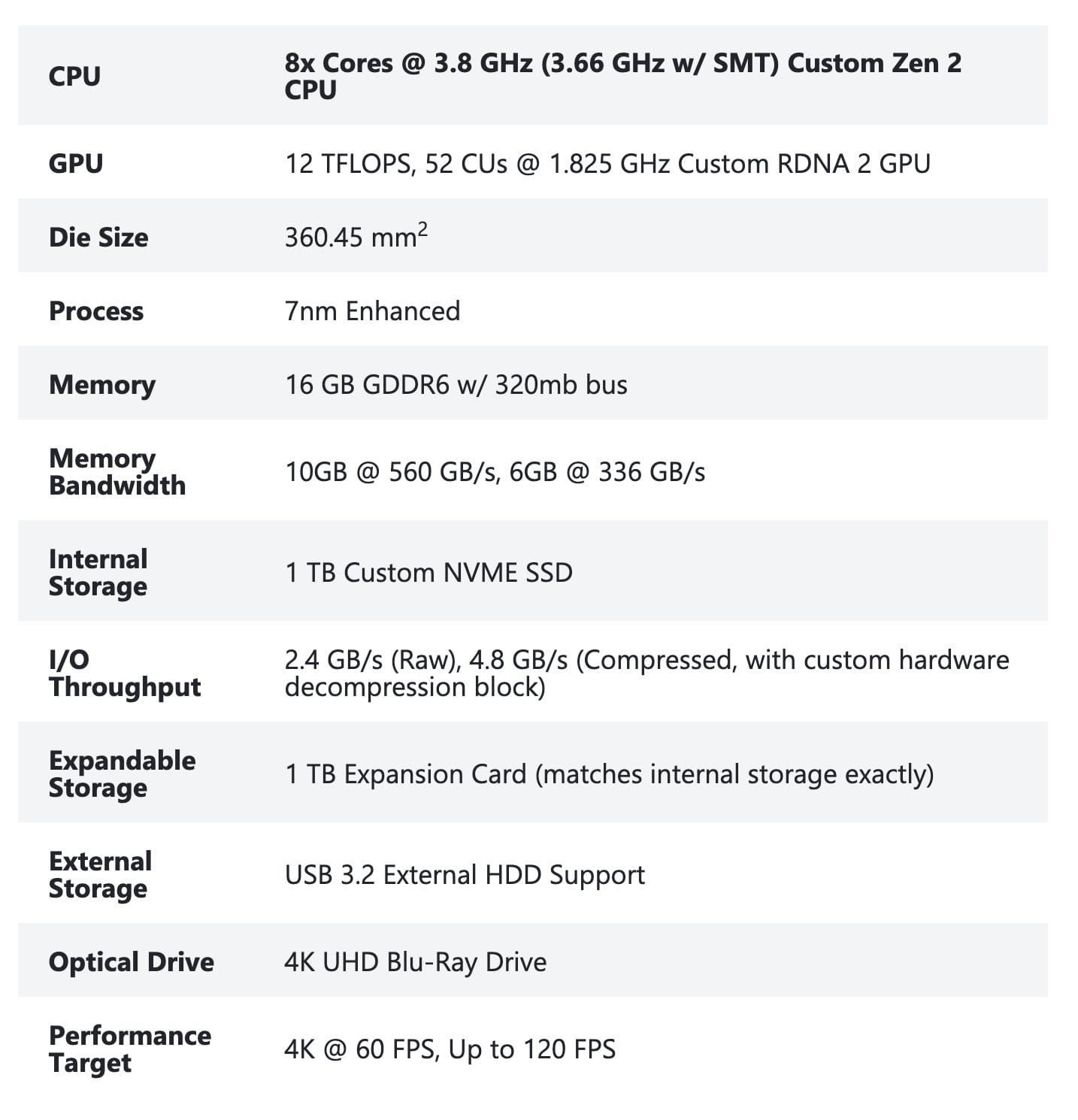Screen dimensions: 1078x1120
Task: Click the 16 GB GDDR6 memory value
Action: click(x=456, y=384)
